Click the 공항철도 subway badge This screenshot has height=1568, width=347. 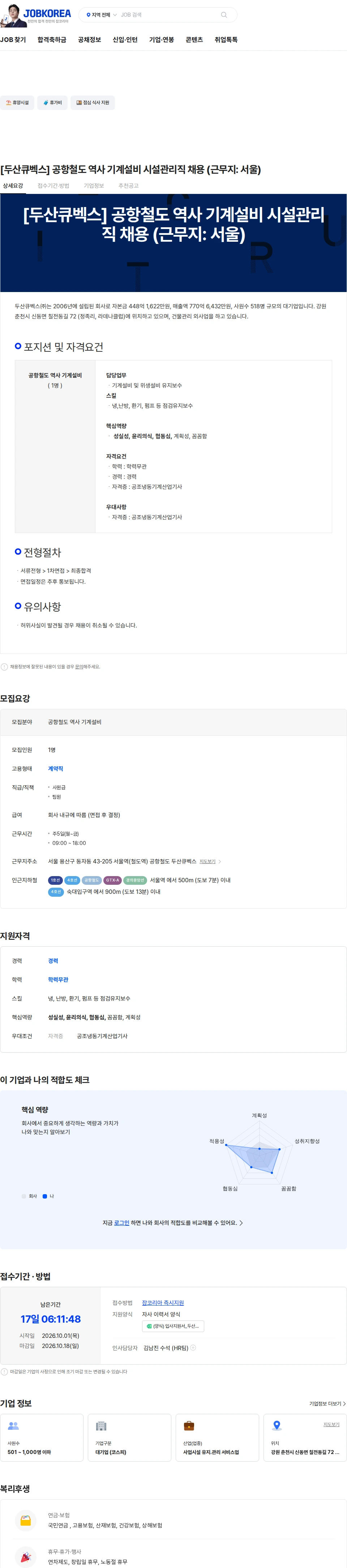(92, 880)
